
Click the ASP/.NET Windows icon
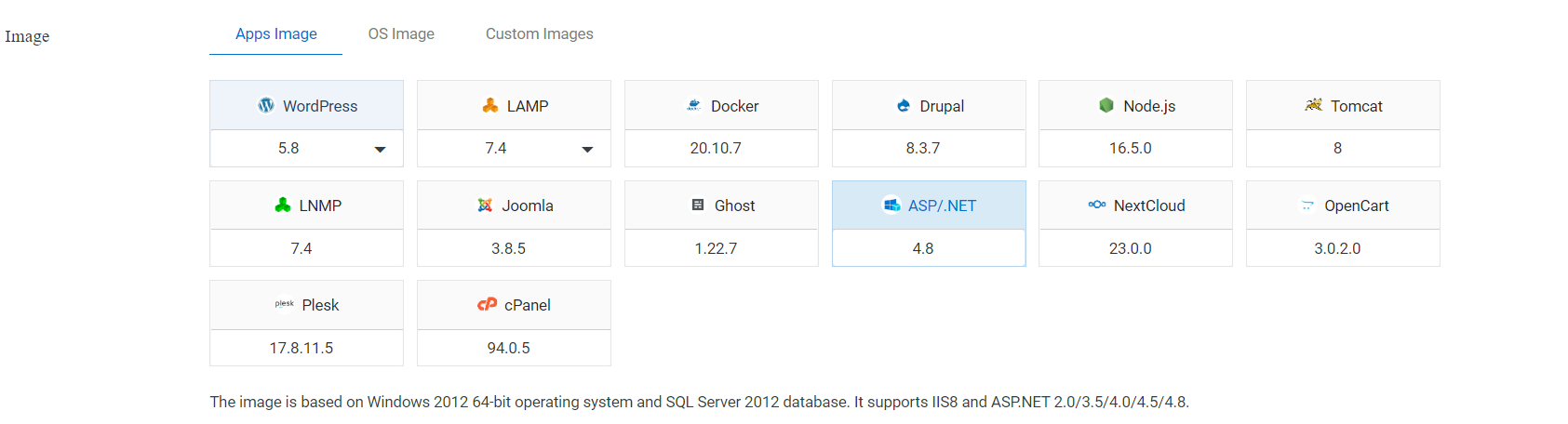pos(891,205)
